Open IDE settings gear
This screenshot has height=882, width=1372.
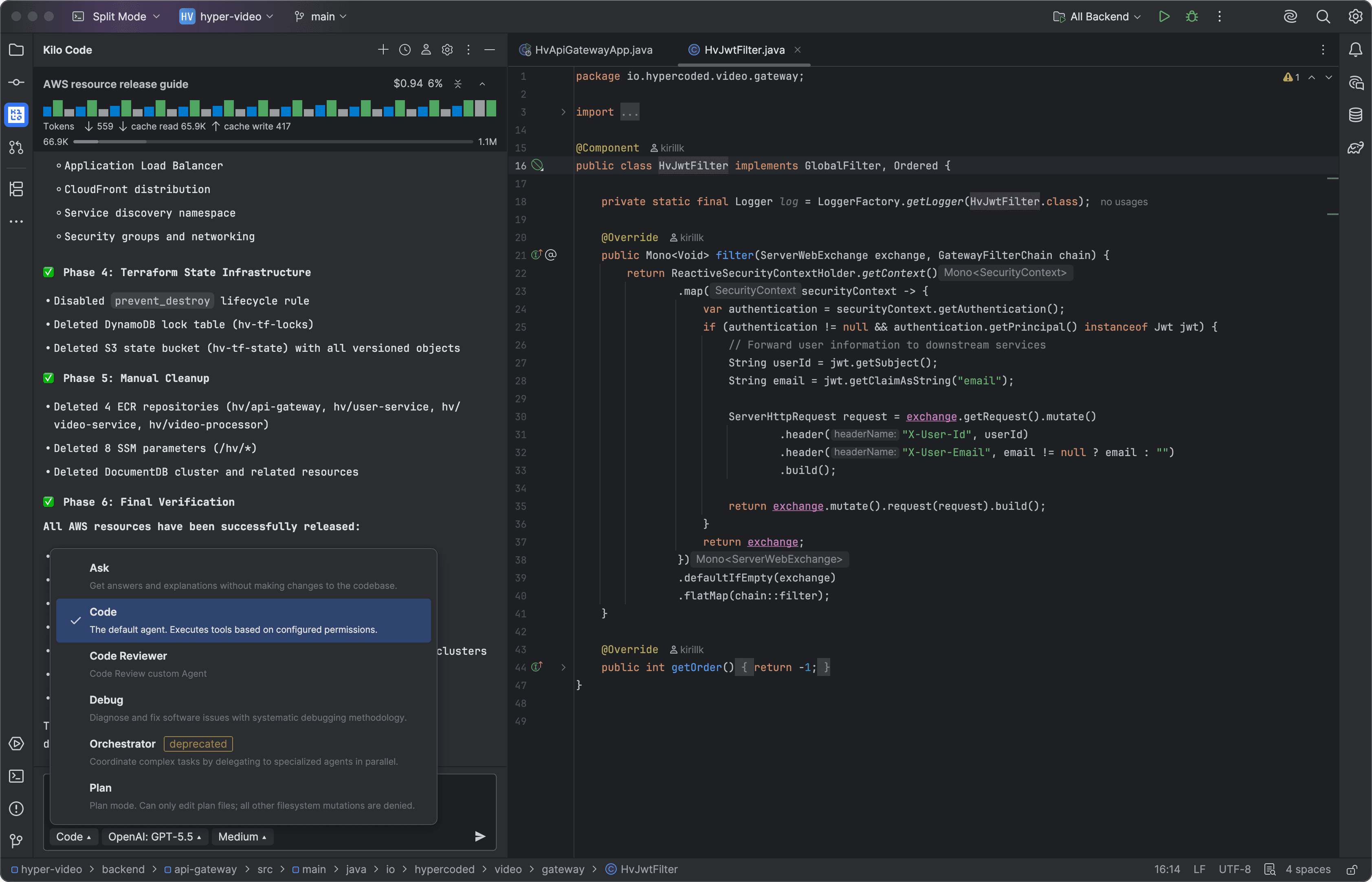point(1355,17)
